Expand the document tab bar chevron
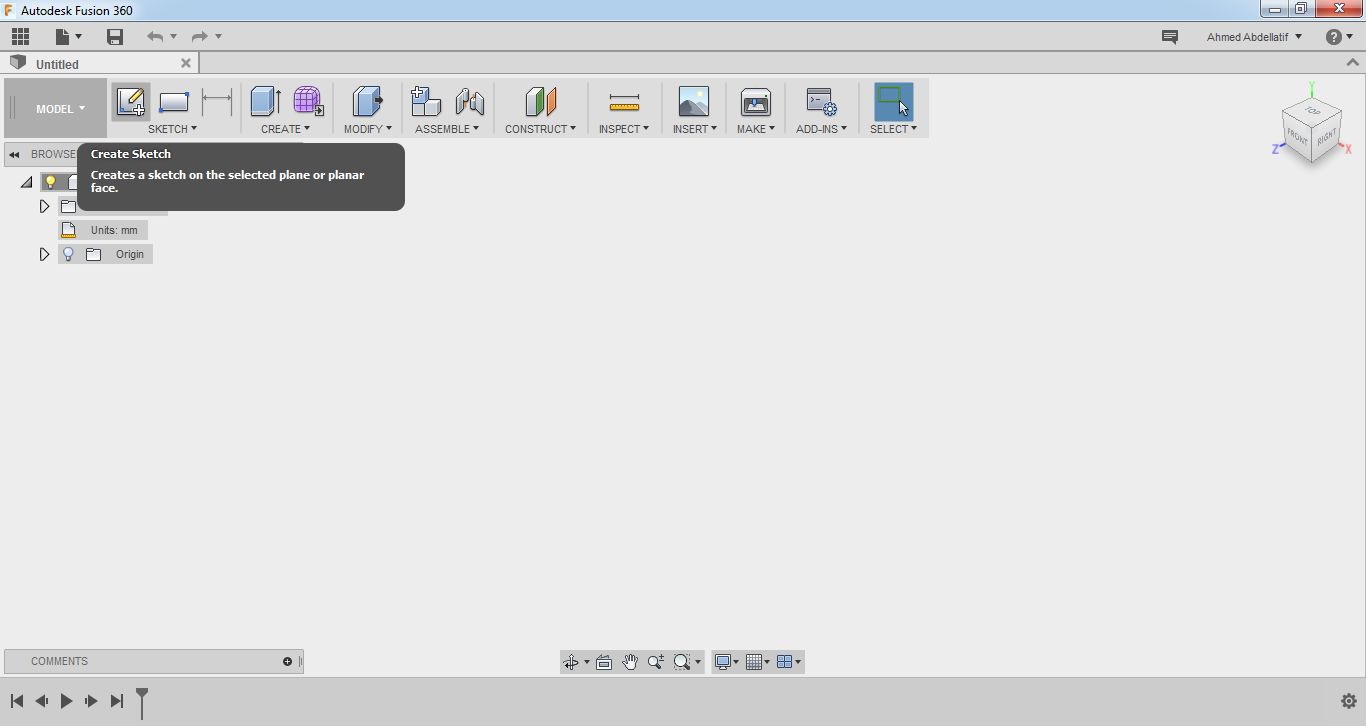This screenshot has height=726, width=1366. click(1353, 63)
